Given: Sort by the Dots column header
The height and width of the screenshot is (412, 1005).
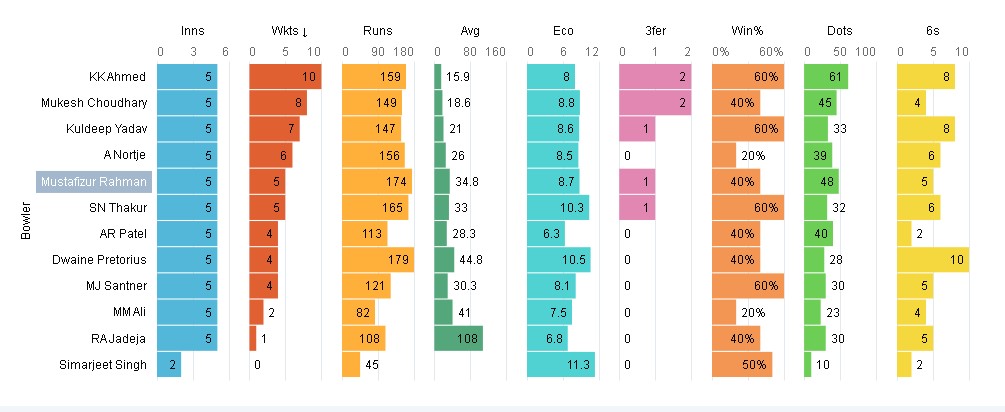Looking at the screenshot, I should point(839,32).
